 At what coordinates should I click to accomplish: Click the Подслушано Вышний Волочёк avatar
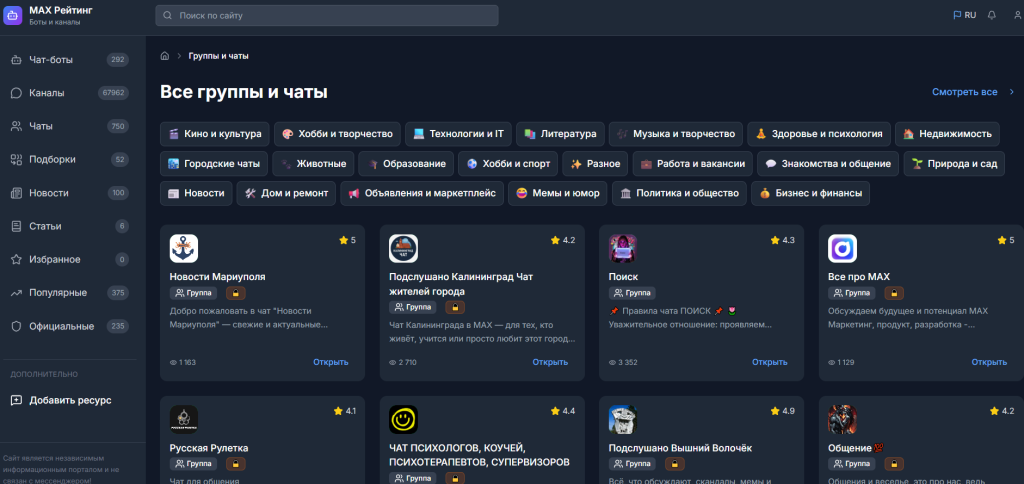pyautogui.click(x=622, y=419)
